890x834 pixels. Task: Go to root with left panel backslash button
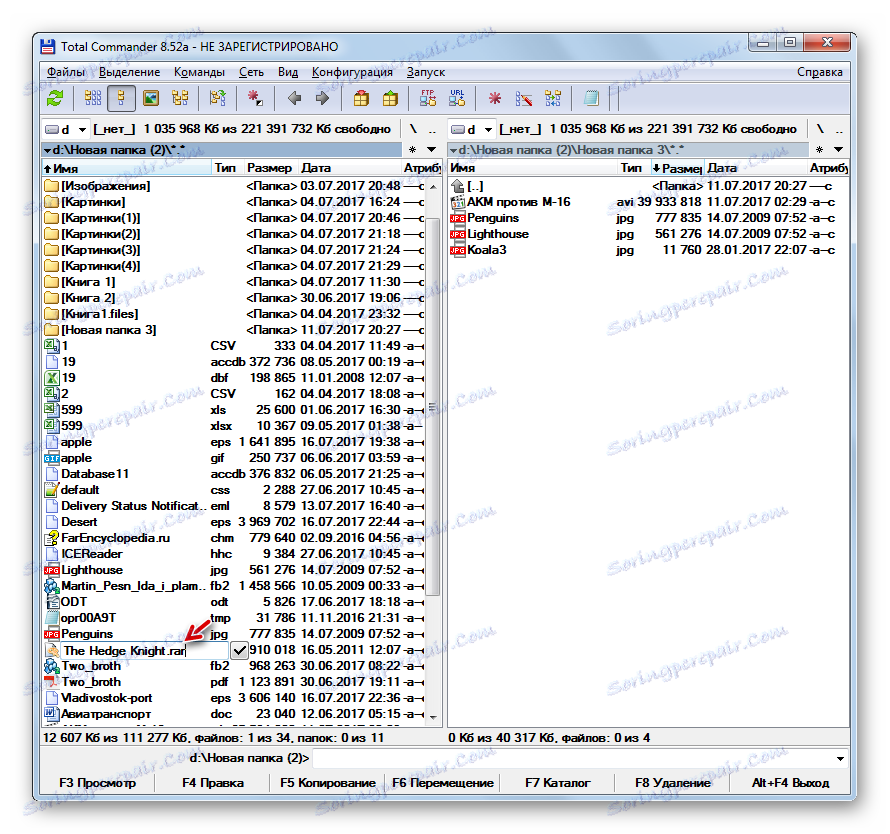(413, 129)
